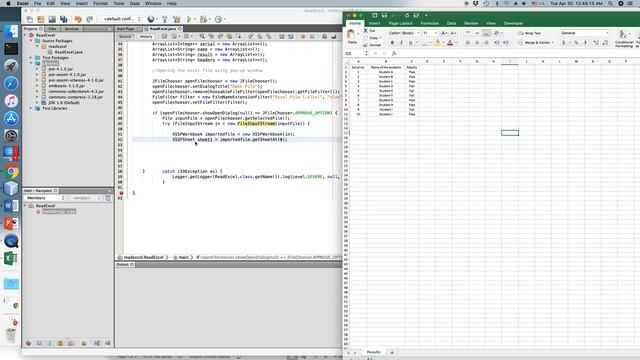Click the red font color swatch
The width and height of the screenshot is (640, 360).
(450, 43)
